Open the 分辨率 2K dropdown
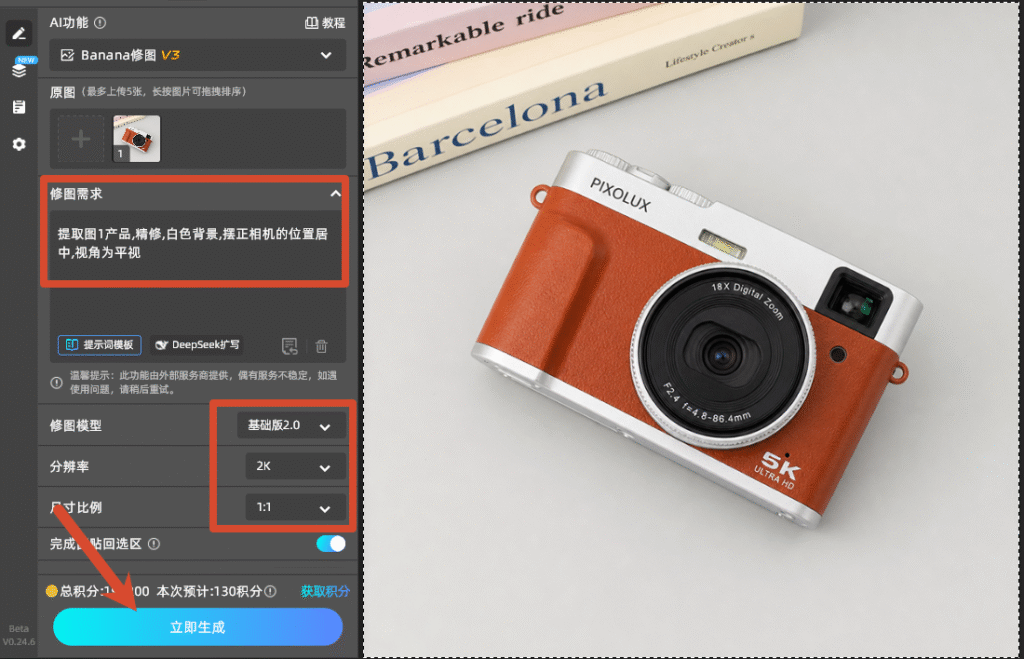This screenshot has height=659, width=1024. [296, 466]
